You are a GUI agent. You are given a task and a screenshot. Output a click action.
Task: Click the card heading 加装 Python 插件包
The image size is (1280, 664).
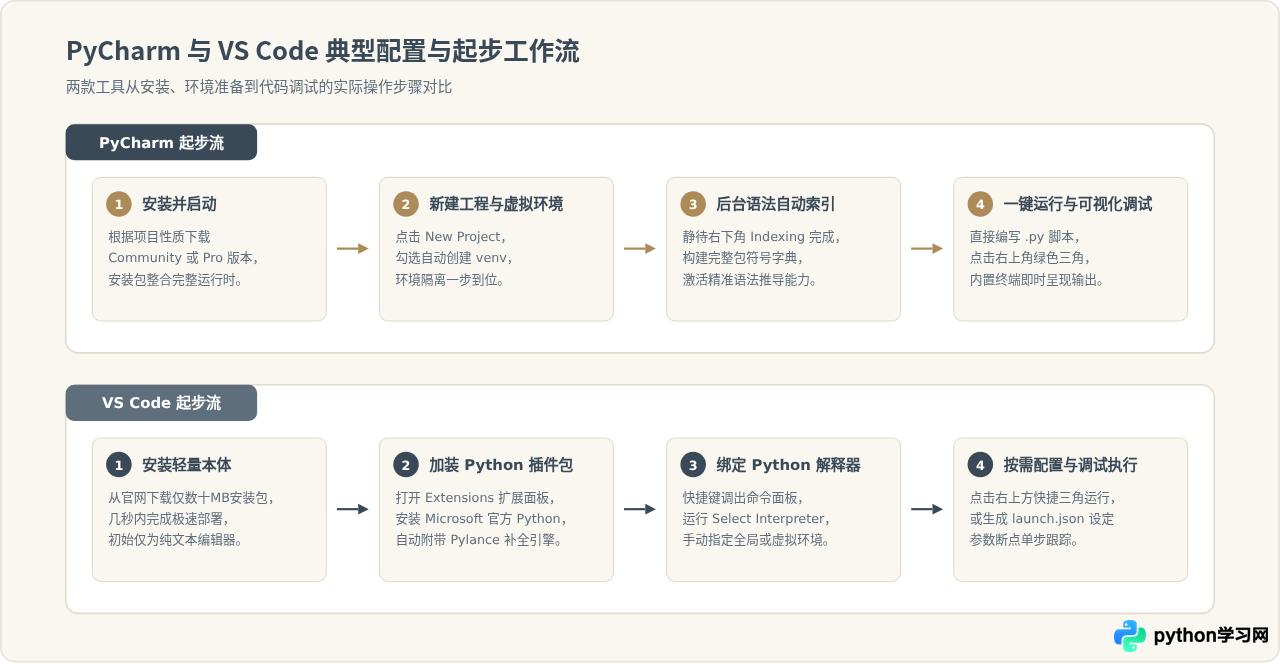501,465
